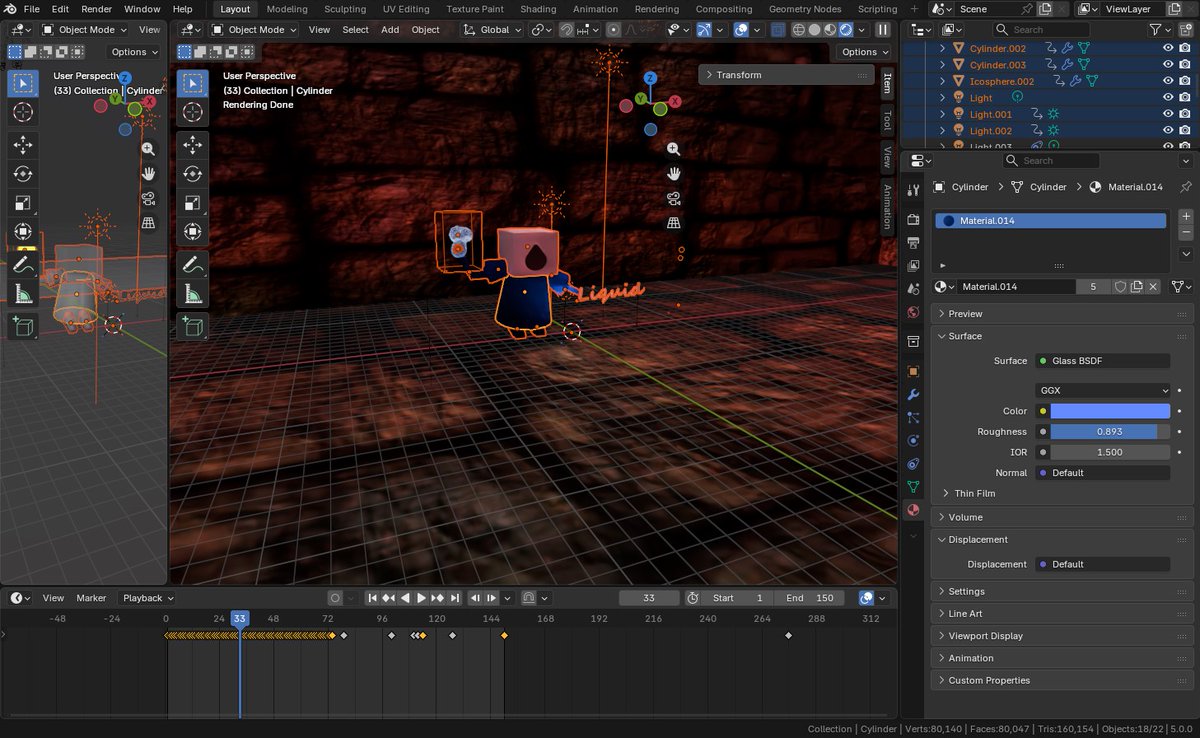Click the add material slot plus button
Viewport: 1200px width, 738px height.
click(x=1186, y=216)
